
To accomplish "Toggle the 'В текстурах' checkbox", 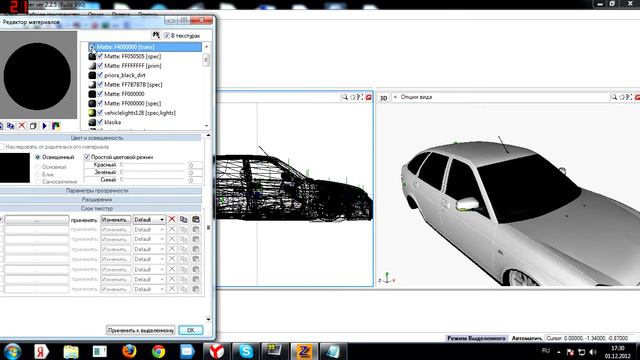I will coord(167,36).
